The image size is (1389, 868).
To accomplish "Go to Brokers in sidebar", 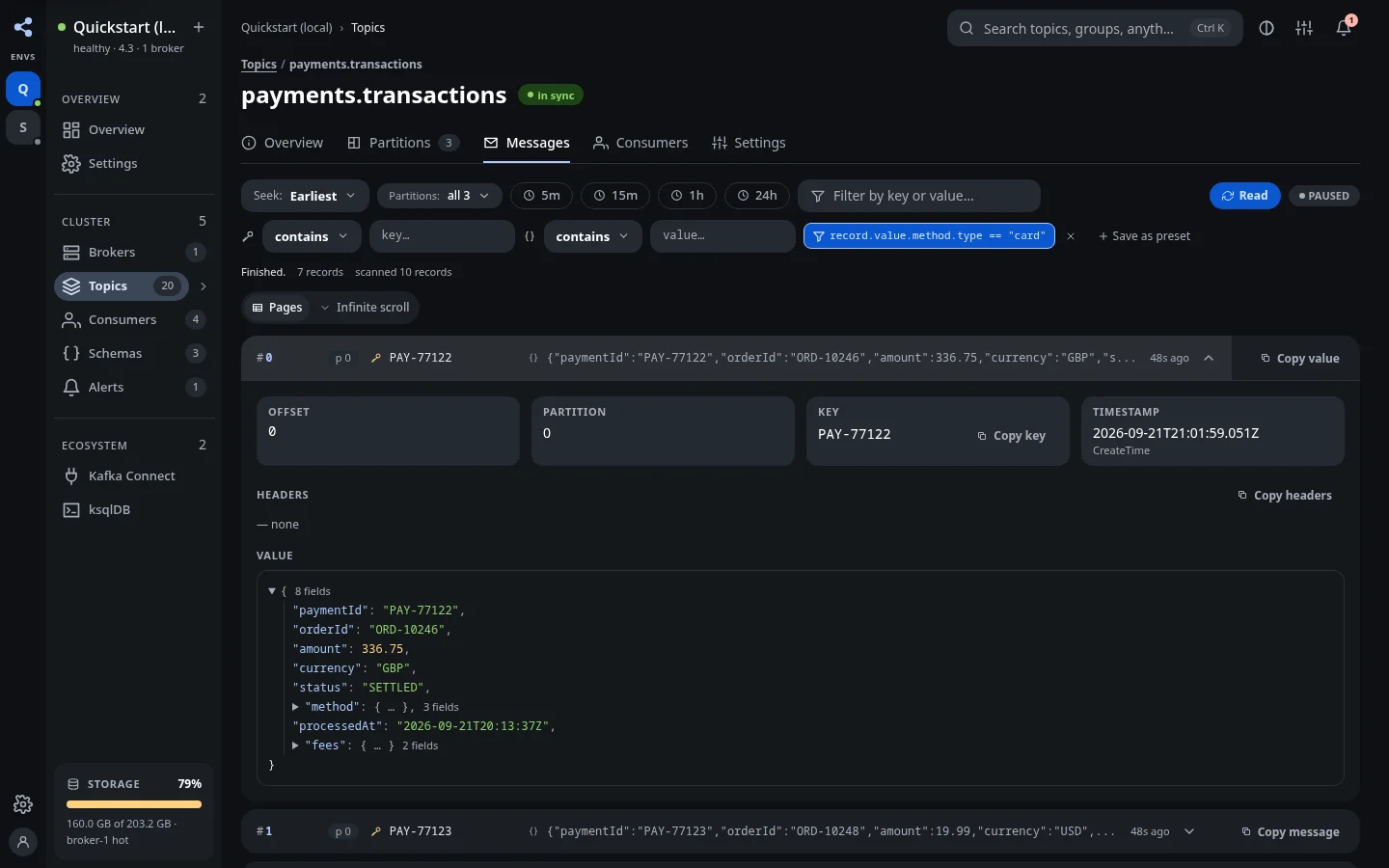I will tap(134, 252).
